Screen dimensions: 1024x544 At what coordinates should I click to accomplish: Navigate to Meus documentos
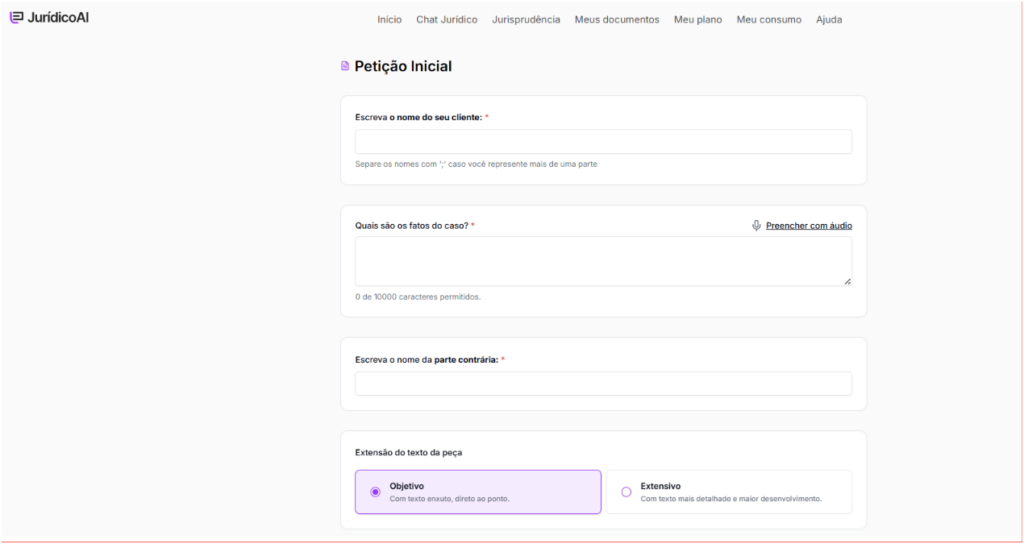617,20
